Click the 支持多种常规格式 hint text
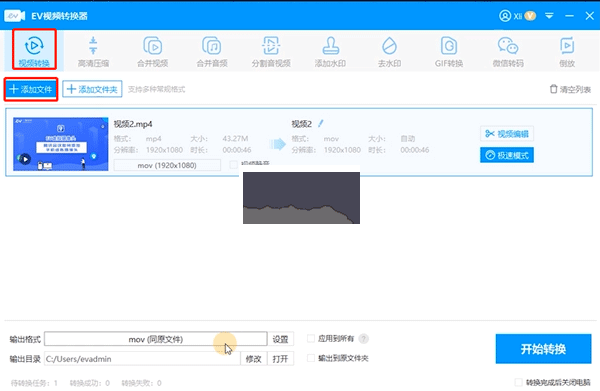 [156, 89]
